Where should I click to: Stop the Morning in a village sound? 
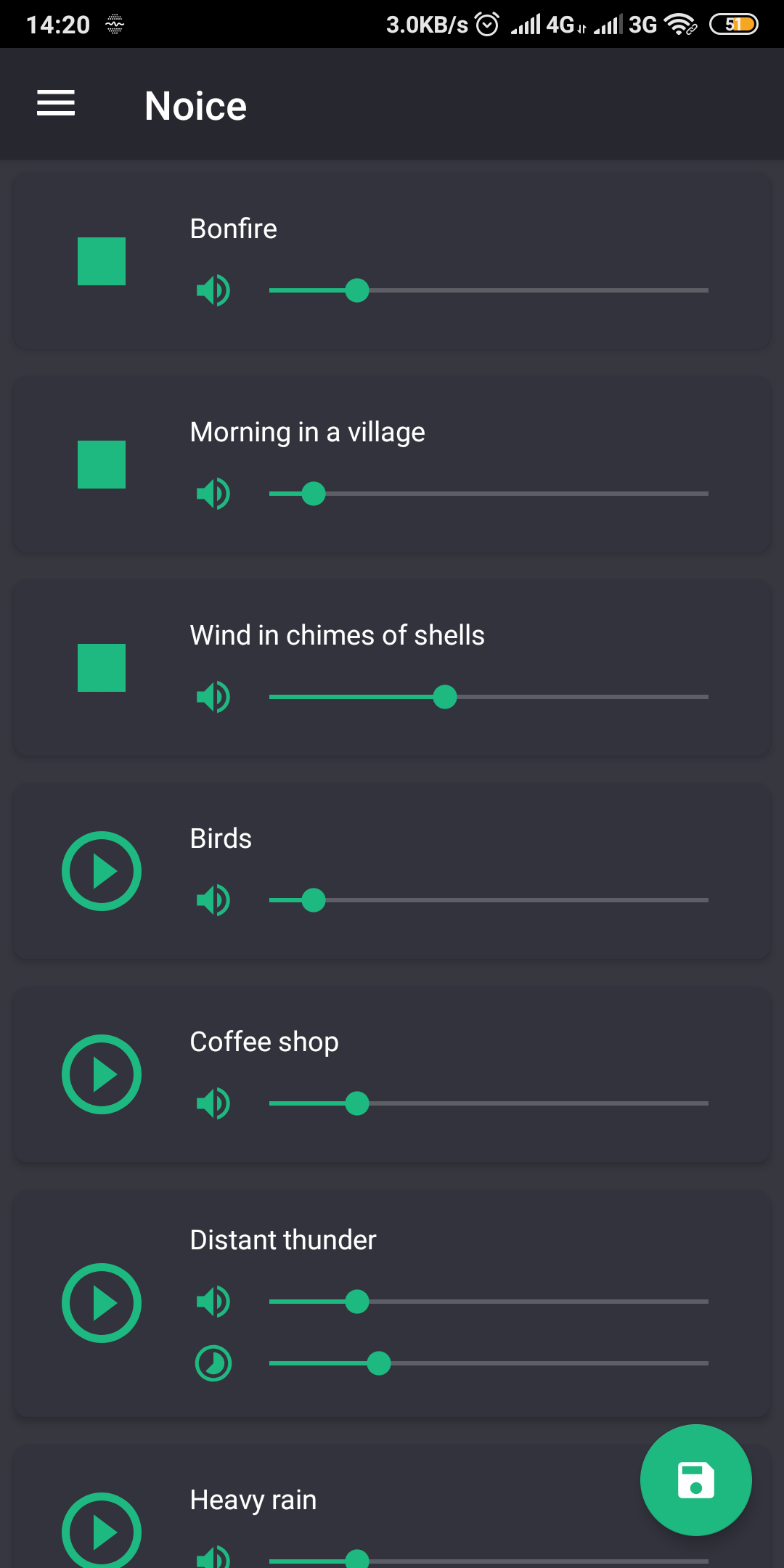102,465
